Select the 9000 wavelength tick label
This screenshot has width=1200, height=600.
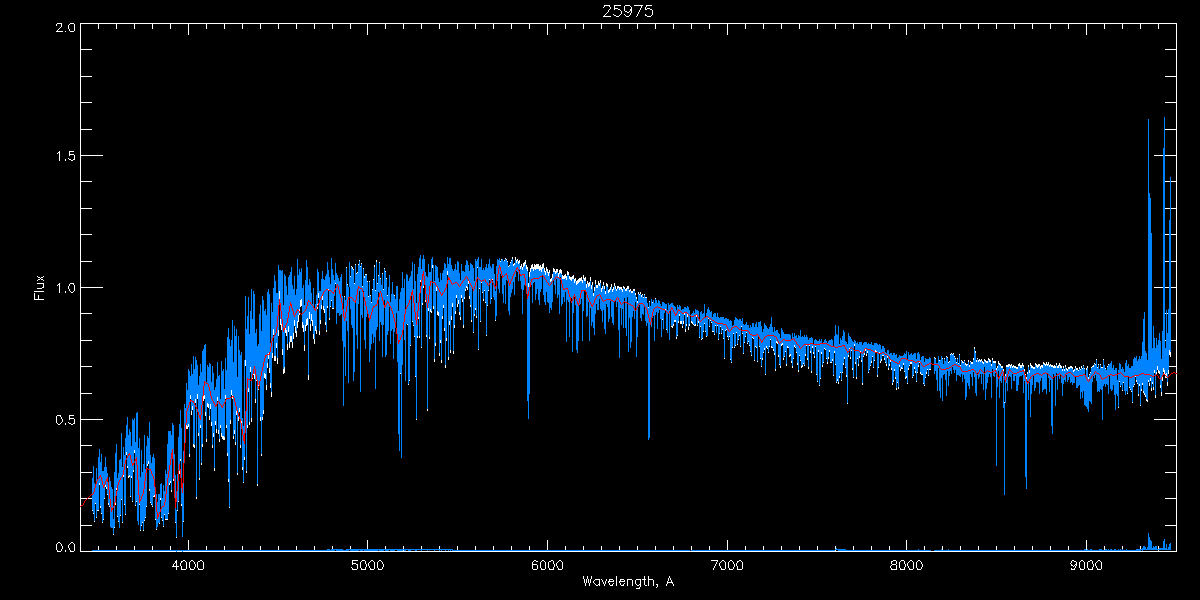click(1087, 564)
